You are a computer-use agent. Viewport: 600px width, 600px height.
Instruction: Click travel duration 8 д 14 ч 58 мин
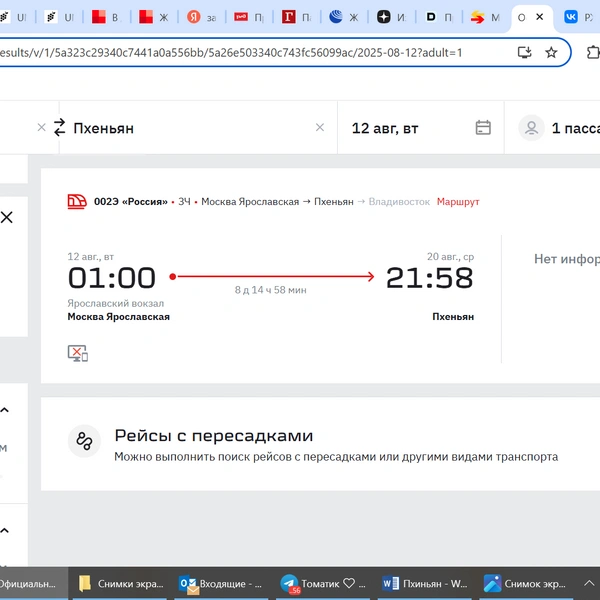point(271,290)
